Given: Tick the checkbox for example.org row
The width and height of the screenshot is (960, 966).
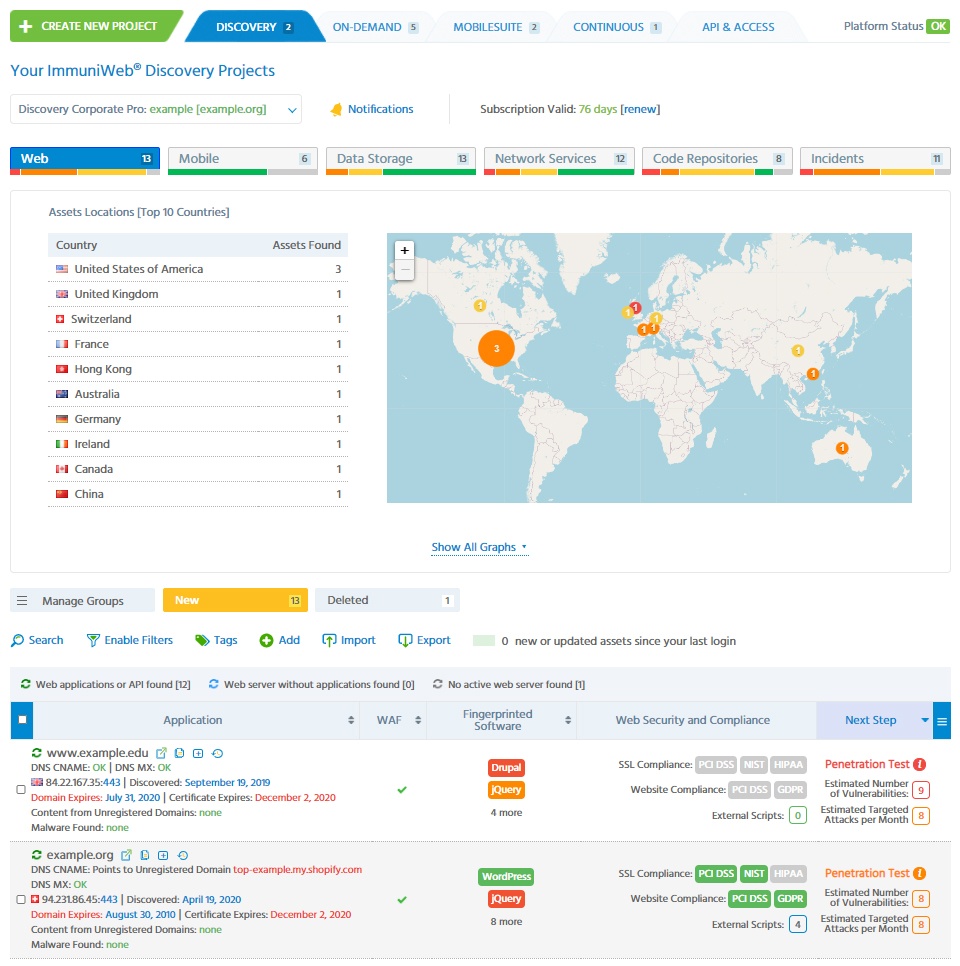Looking at the screenshot, I should tap(21, 900).
